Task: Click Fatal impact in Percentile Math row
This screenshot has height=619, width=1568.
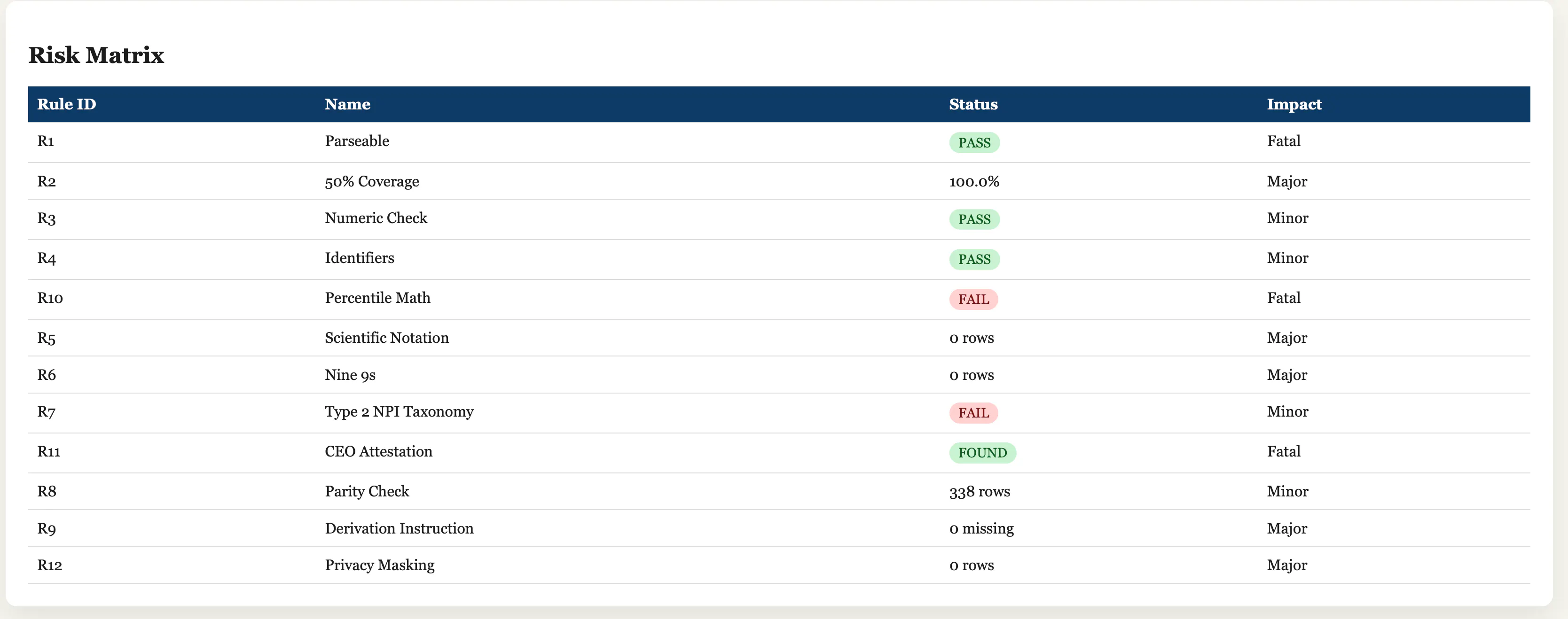Action: 1283,298
